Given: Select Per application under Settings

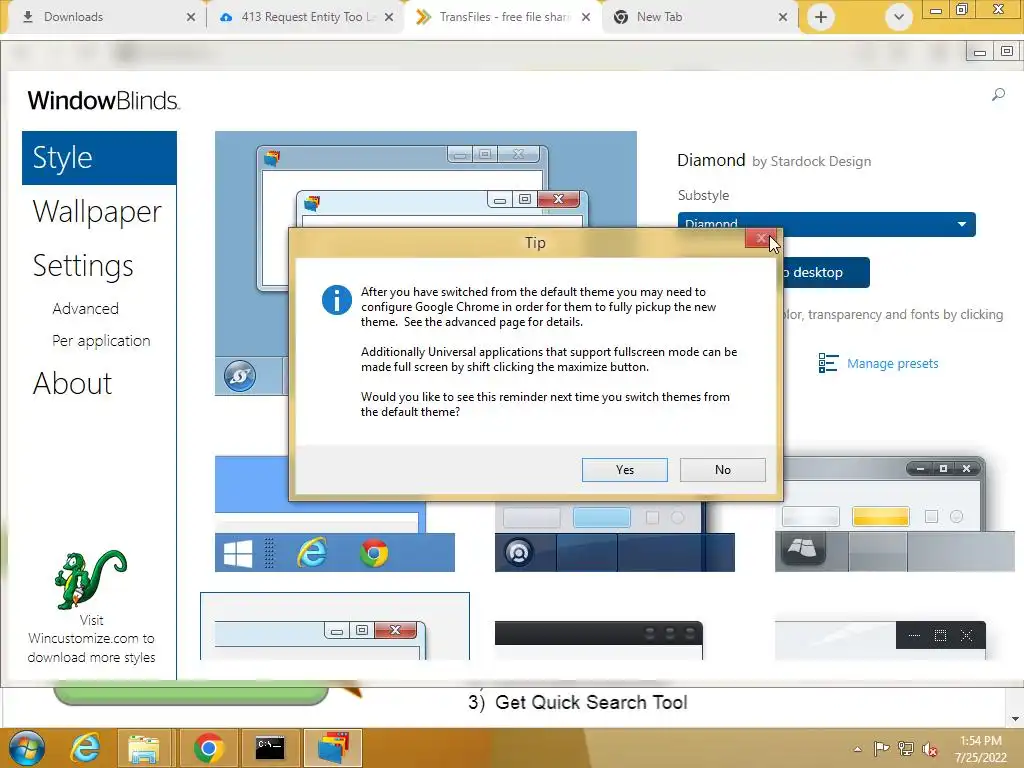Looking at the screenshot, I should 101,340.
